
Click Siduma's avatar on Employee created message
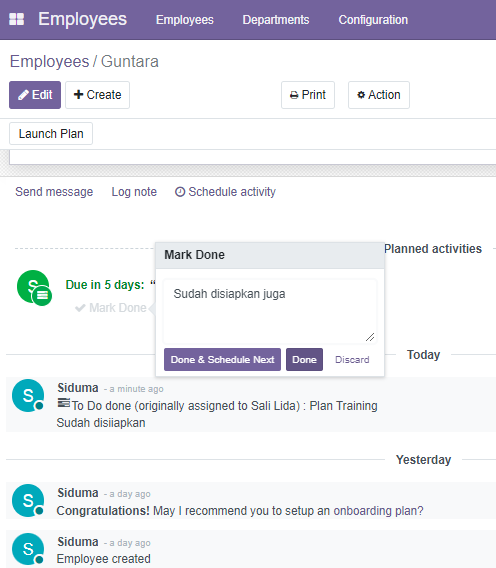(x=28, y=549)
